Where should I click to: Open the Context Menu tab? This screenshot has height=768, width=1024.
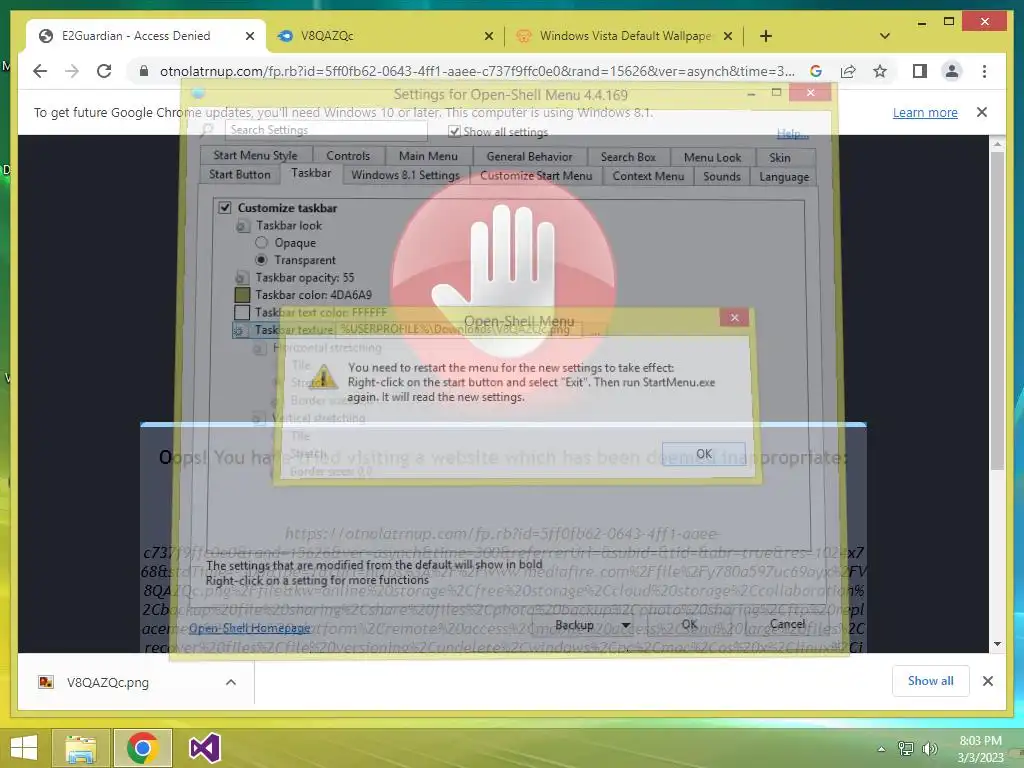click(648, 176)
